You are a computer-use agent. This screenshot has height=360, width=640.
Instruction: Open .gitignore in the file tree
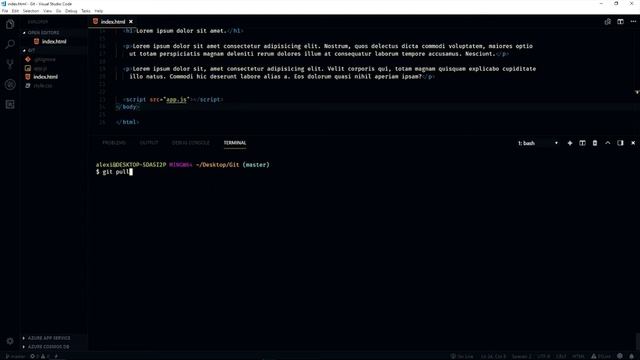coord(45,60)
